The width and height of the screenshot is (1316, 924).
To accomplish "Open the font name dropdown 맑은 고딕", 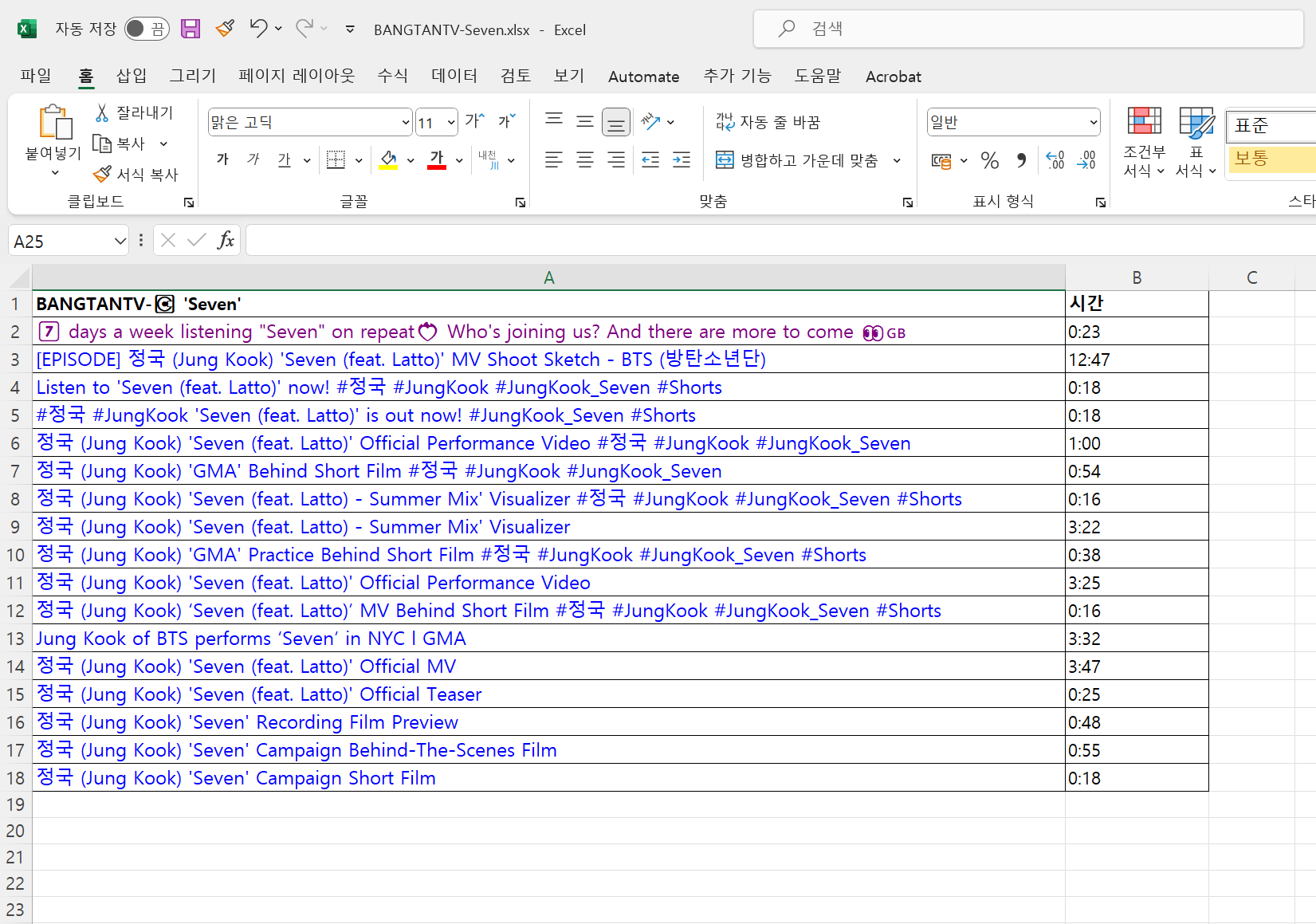I will (x=405, y=123).
